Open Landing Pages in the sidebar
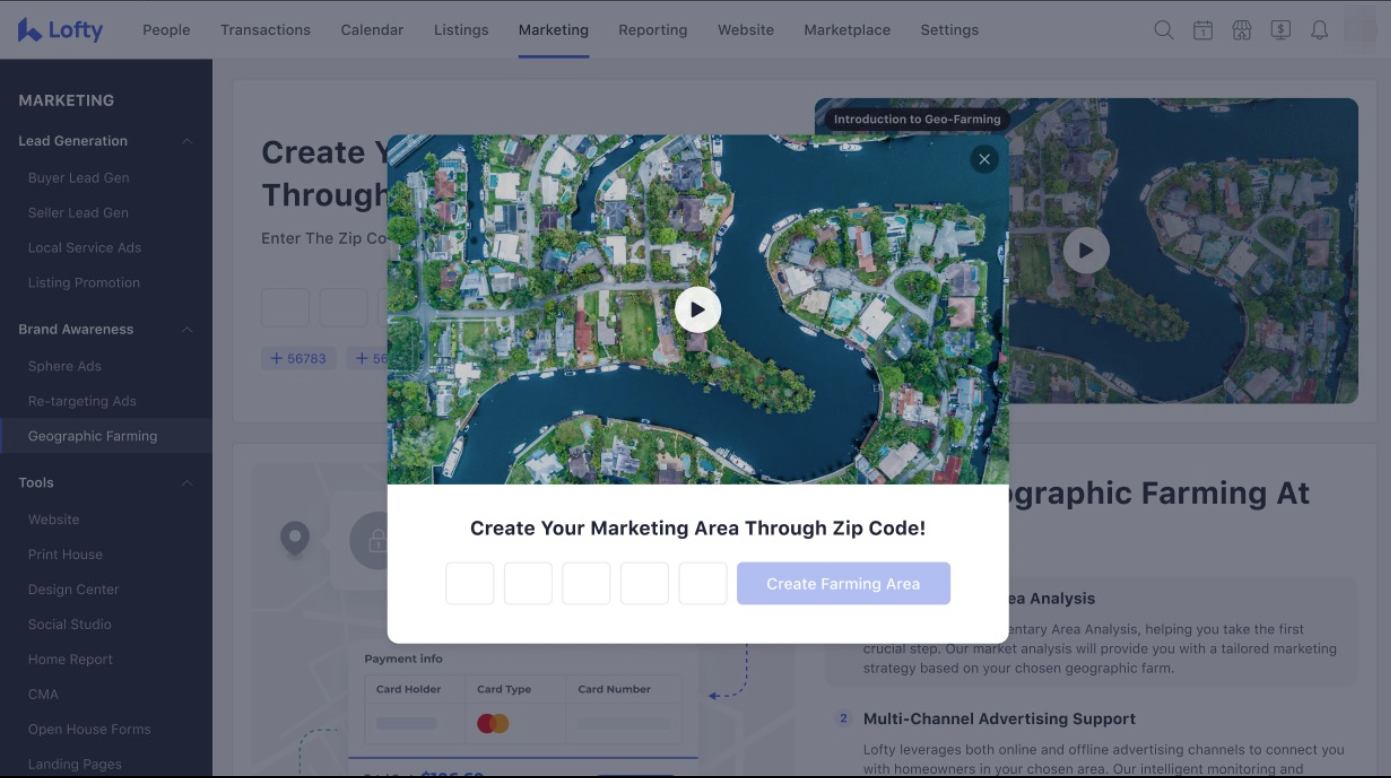The height and width of the screenshot is (778, 1391). pyautogui.click(x=75, y=765)
